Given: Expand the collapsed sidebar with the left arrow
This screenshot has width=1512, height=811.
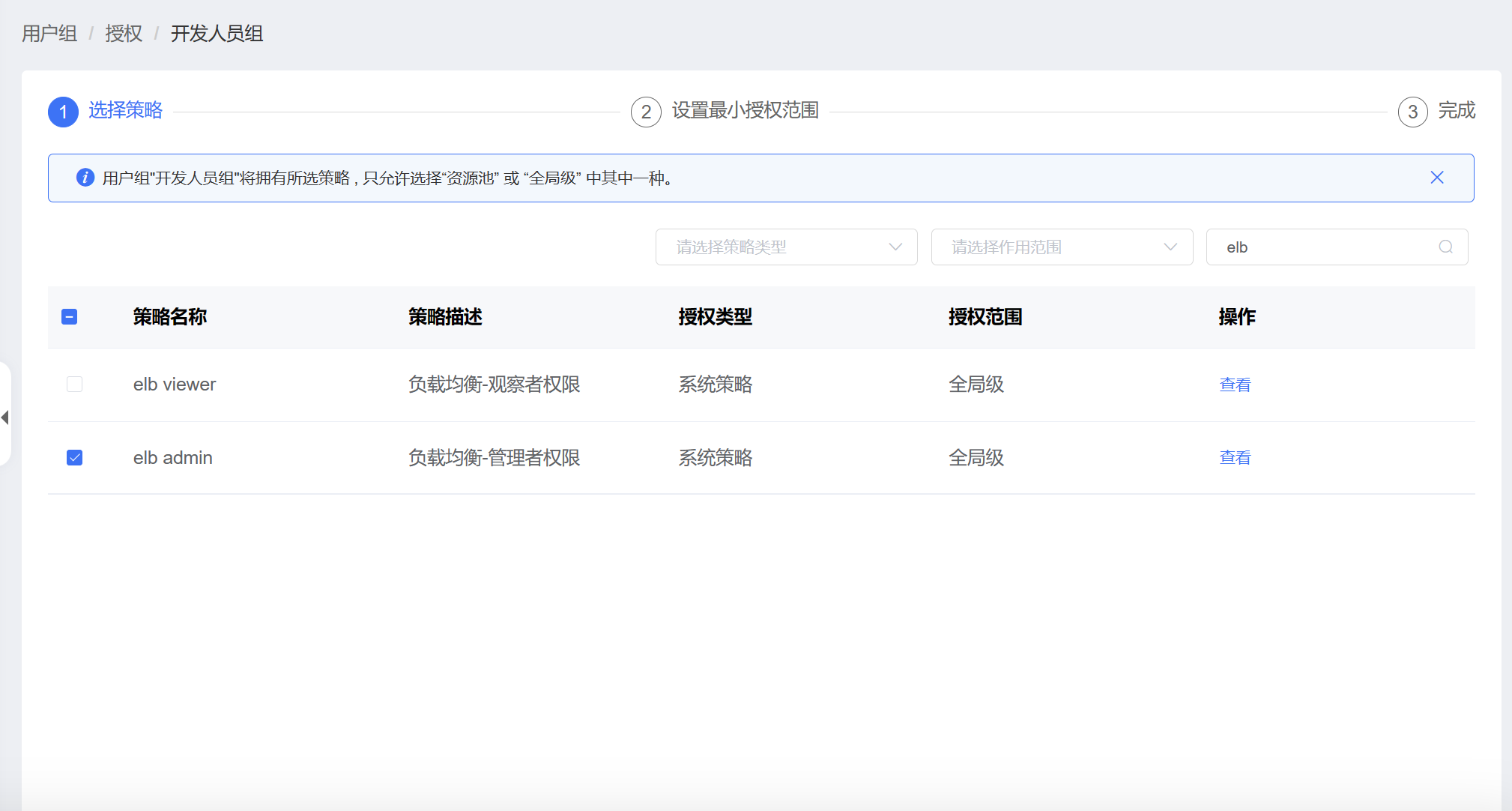Looking at the screenshot, I should (x=4, y=417).
